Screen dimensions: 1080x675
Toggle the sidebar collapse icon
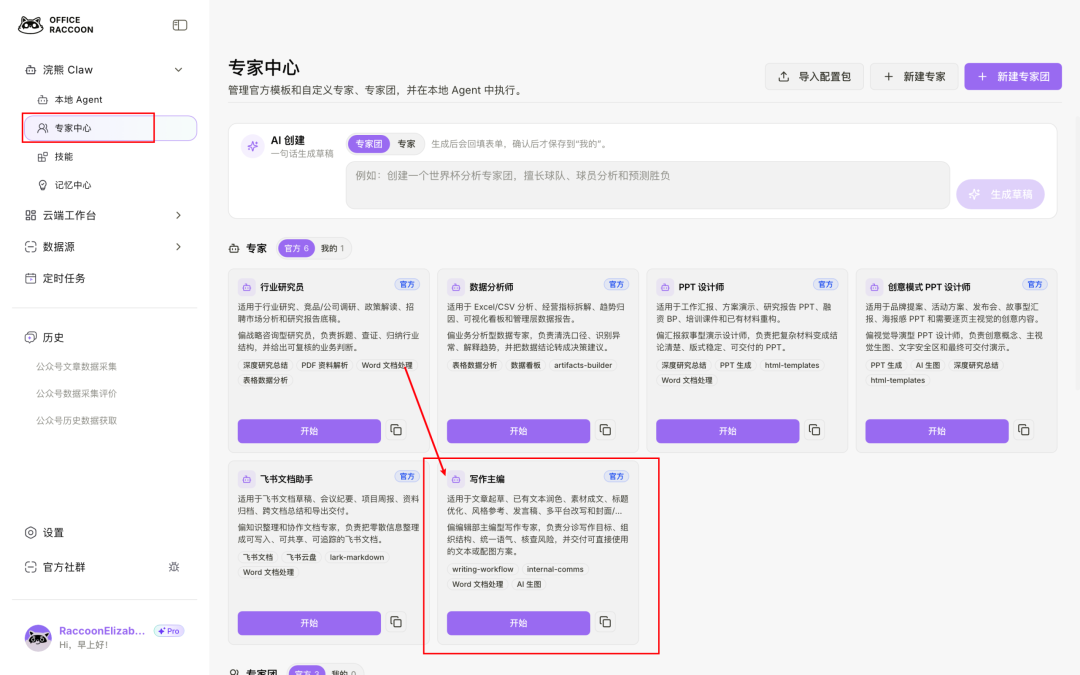click(x=180, y=25)
